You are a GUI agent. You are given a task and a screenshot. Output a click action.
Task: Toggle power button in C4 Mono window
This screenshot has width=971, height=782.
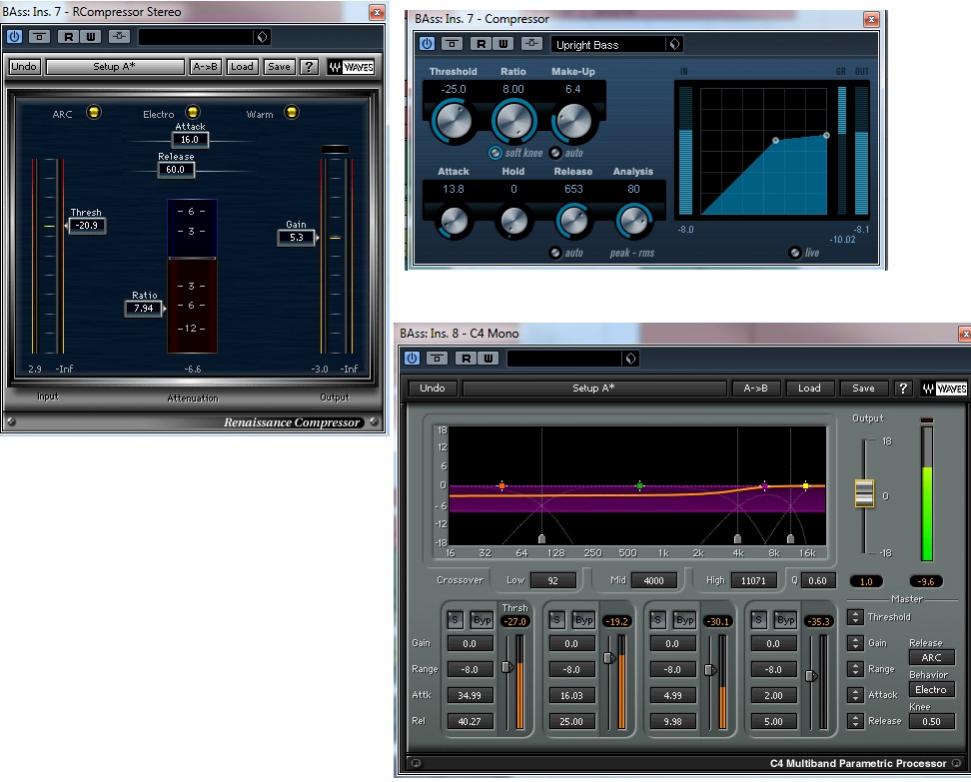click(x=412, y=358)
